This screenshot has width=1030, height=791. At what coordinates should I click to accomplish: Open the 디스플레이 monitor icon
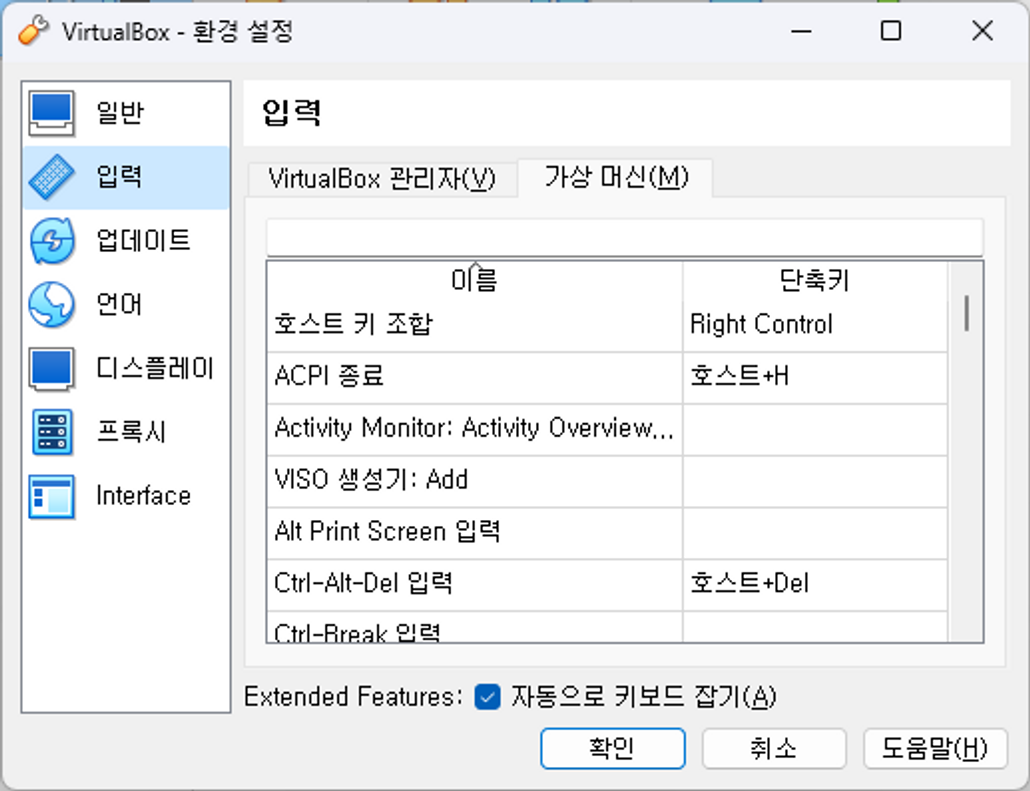[x=51, y=369]
